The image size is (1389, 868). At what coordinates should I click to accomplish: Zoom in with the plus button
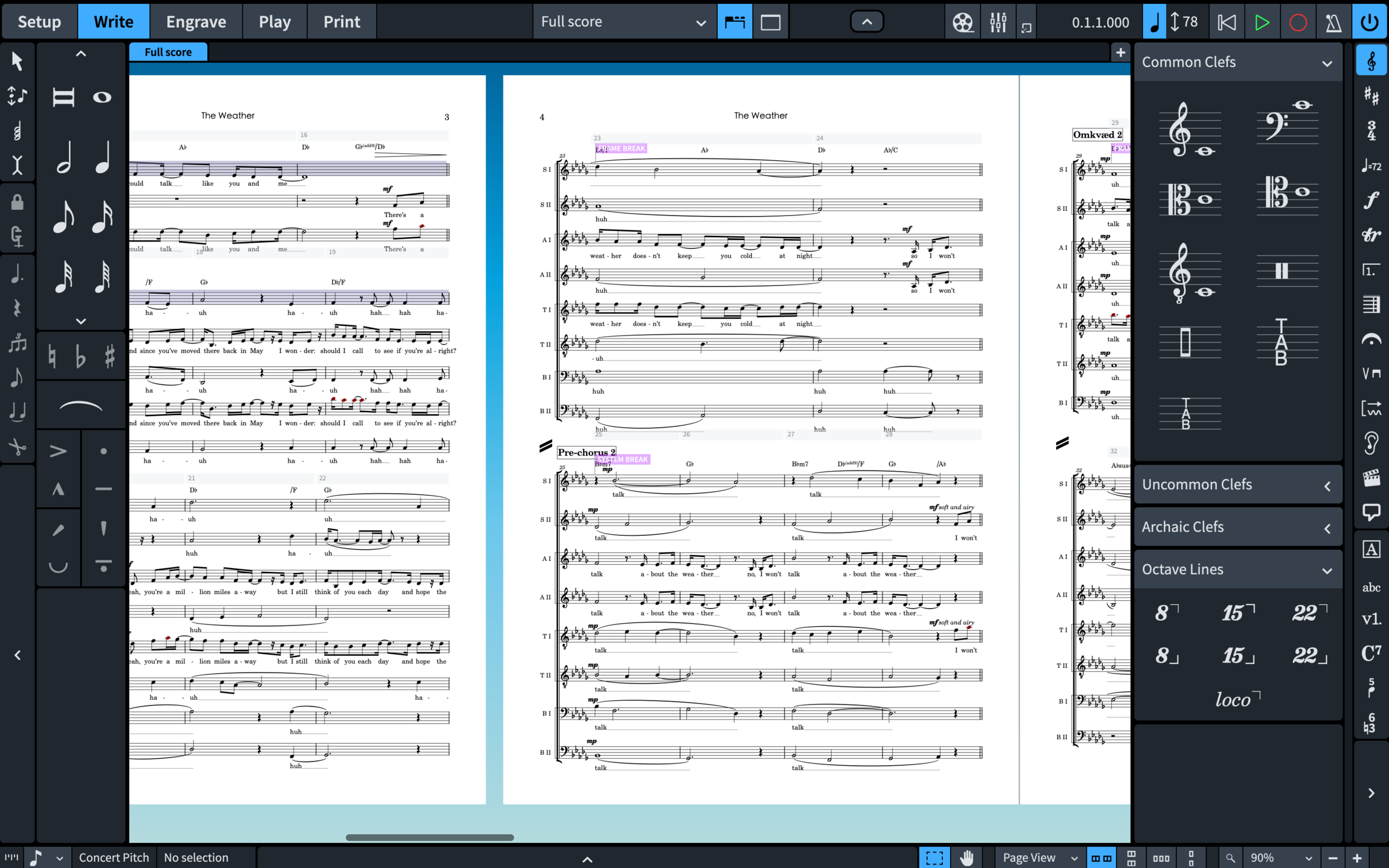[x=1357, y=857]
